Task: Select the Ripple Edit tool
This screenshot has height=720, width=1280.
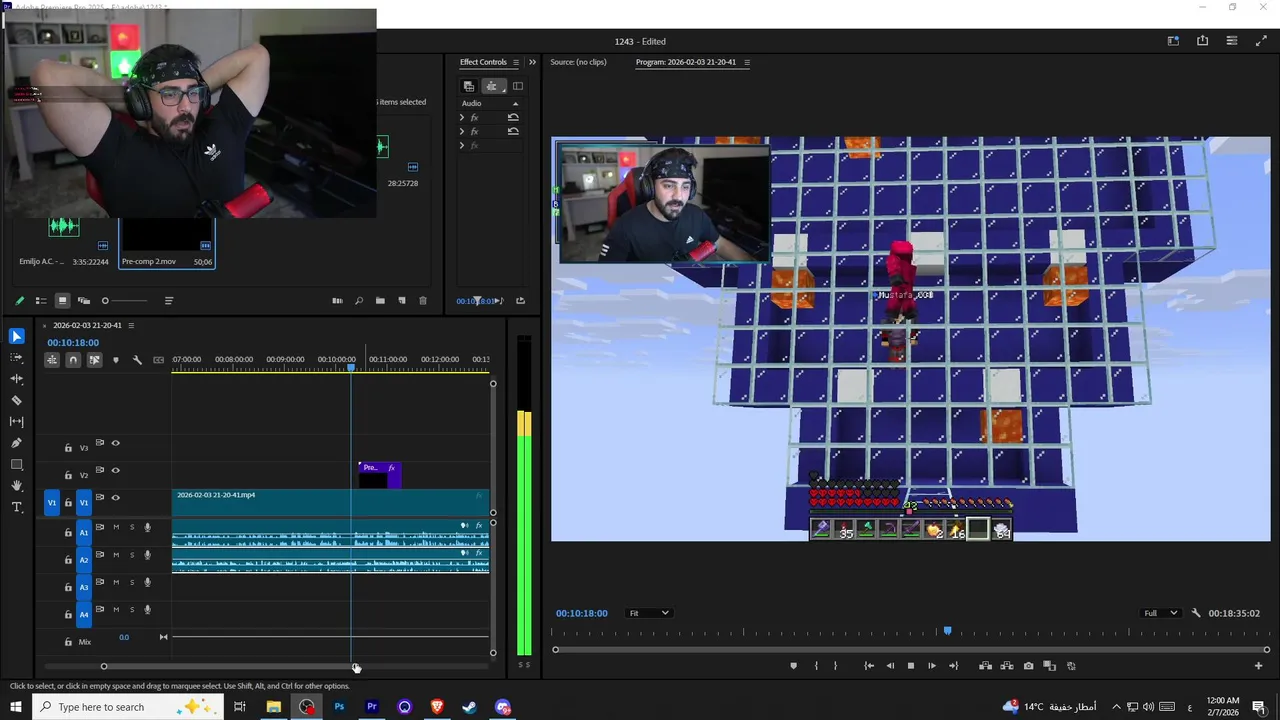Action: pyautogui.click(x=16, y=379)
